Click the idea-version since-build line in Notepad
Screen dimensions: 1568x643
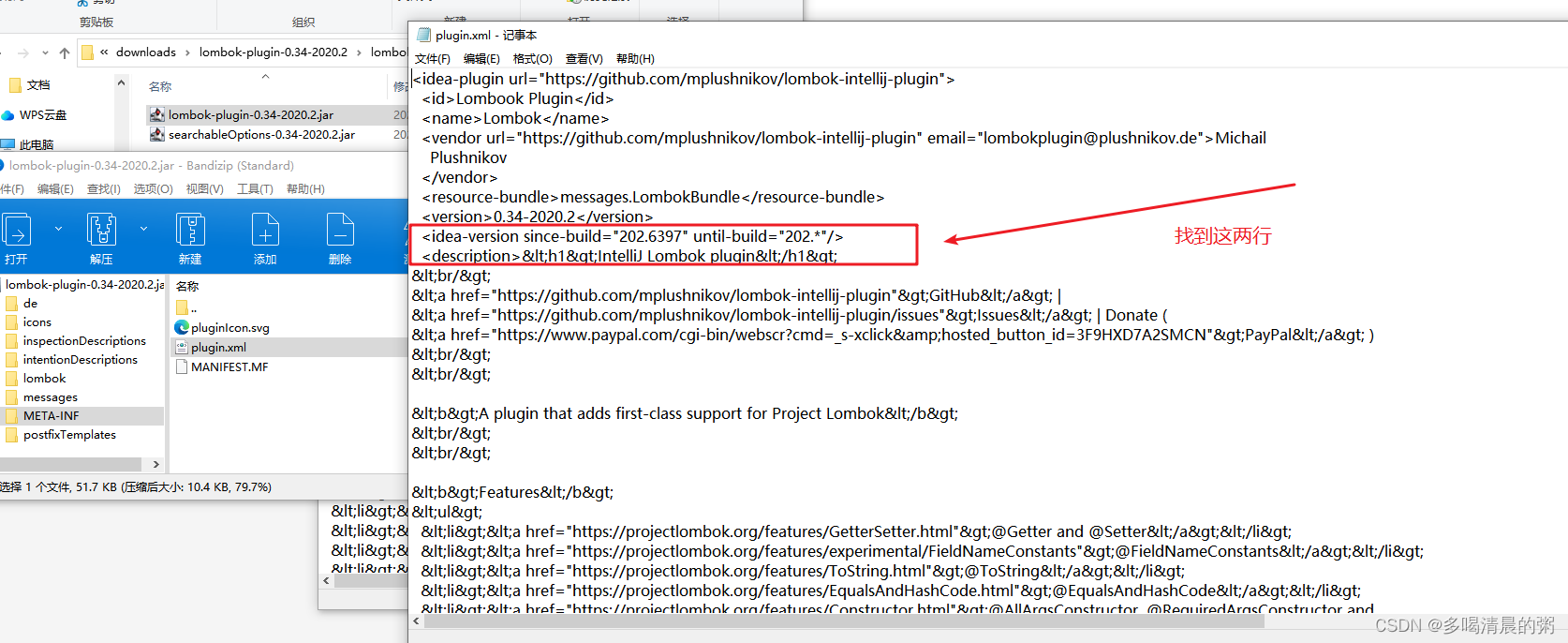pyautogui.click(x=632, y=236)
